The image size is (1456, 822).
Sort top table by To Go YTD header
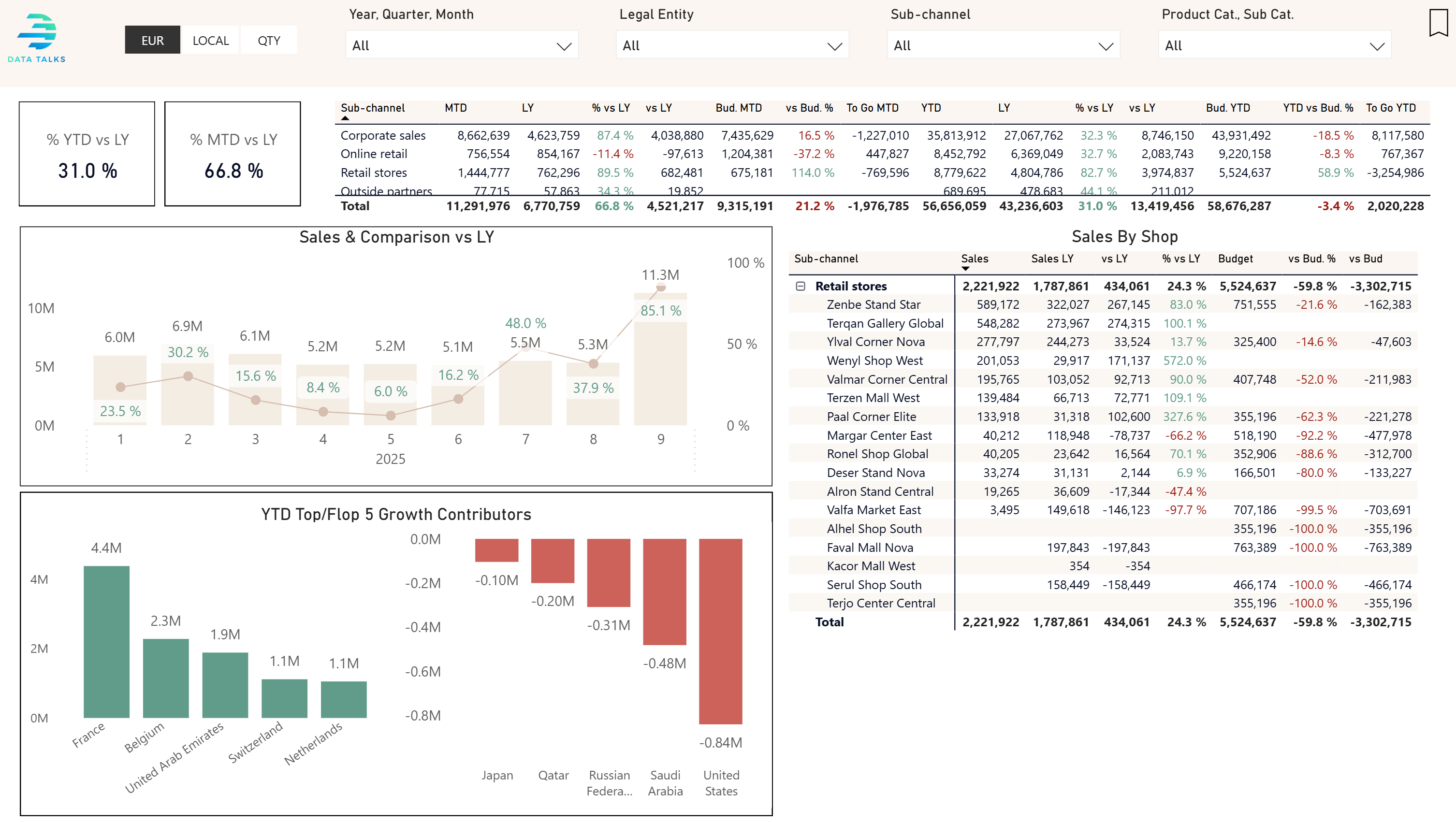pyautogui.click(x=1390, y=108)
